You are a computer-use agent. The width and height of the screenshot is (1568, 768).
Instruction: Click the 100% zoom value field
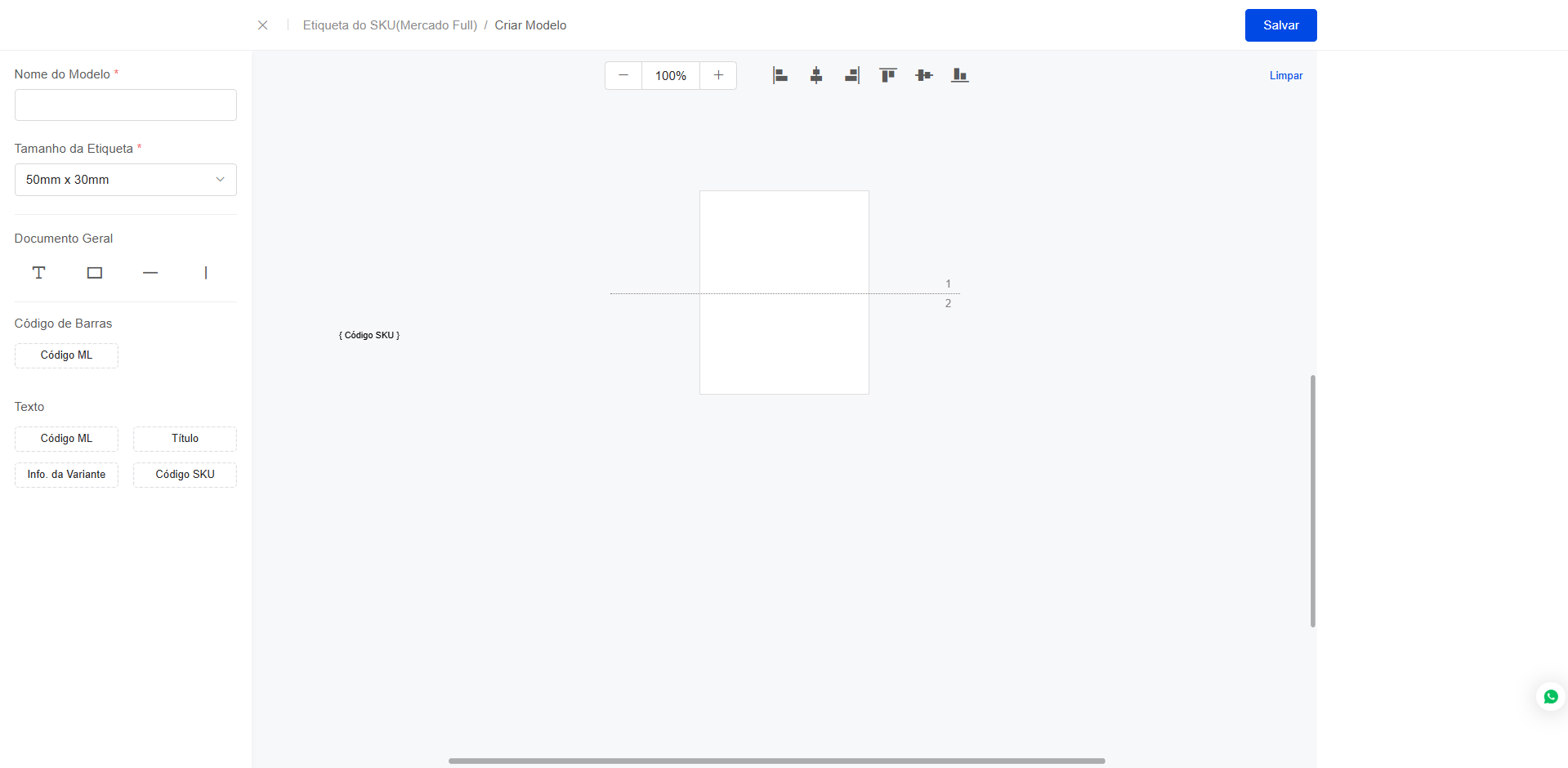pos(671,75)
